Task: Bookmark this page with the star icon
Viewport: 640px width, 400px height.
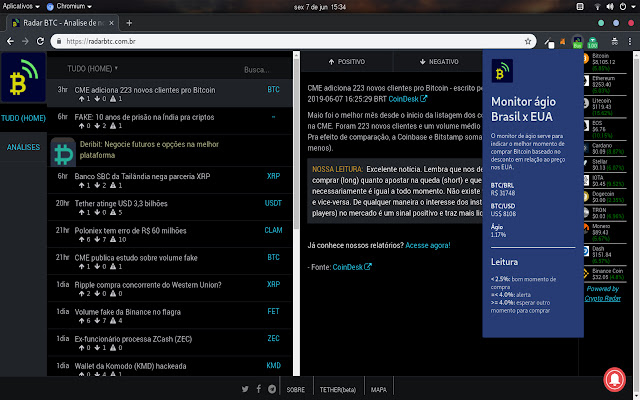Action: (x=528, y=41)
